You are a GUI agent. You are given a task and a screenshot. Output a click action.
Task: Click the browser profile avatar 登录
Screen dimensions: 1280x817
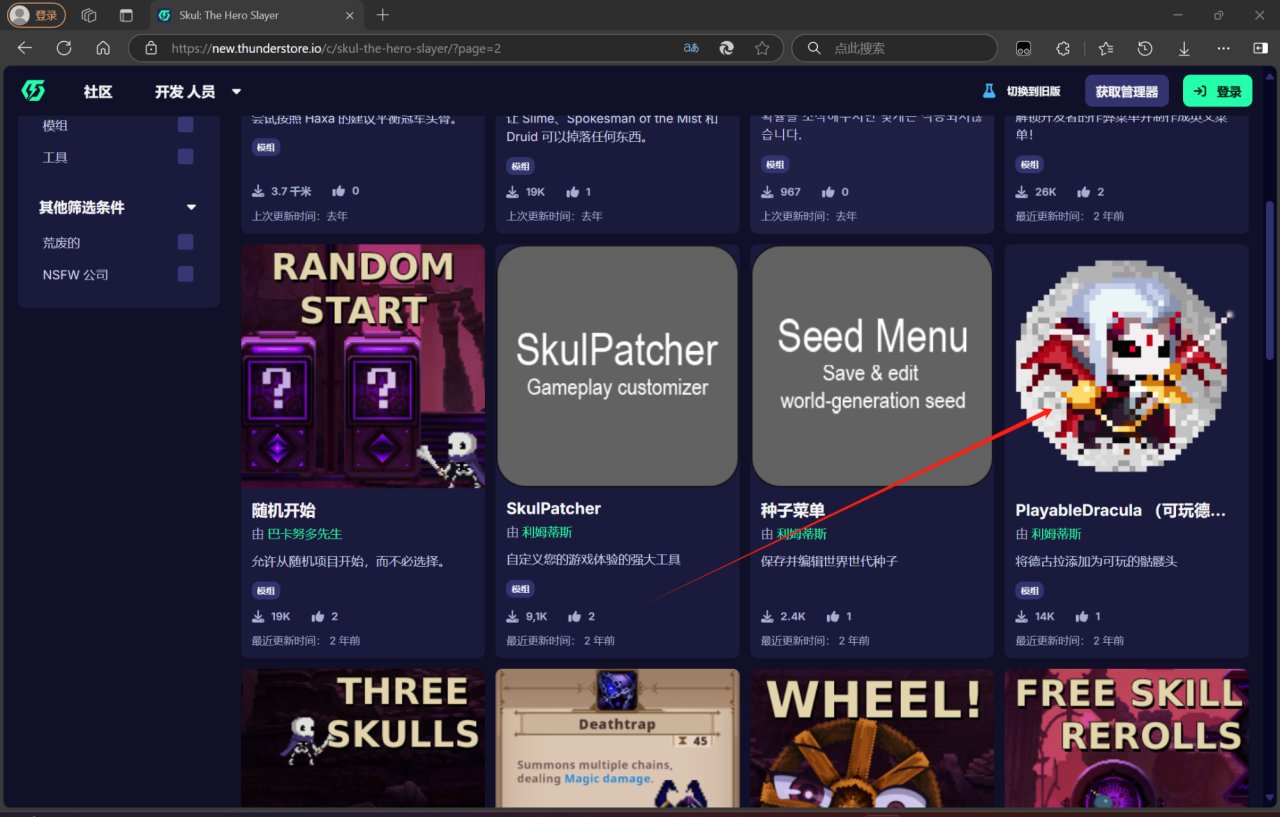pos(37,15)
